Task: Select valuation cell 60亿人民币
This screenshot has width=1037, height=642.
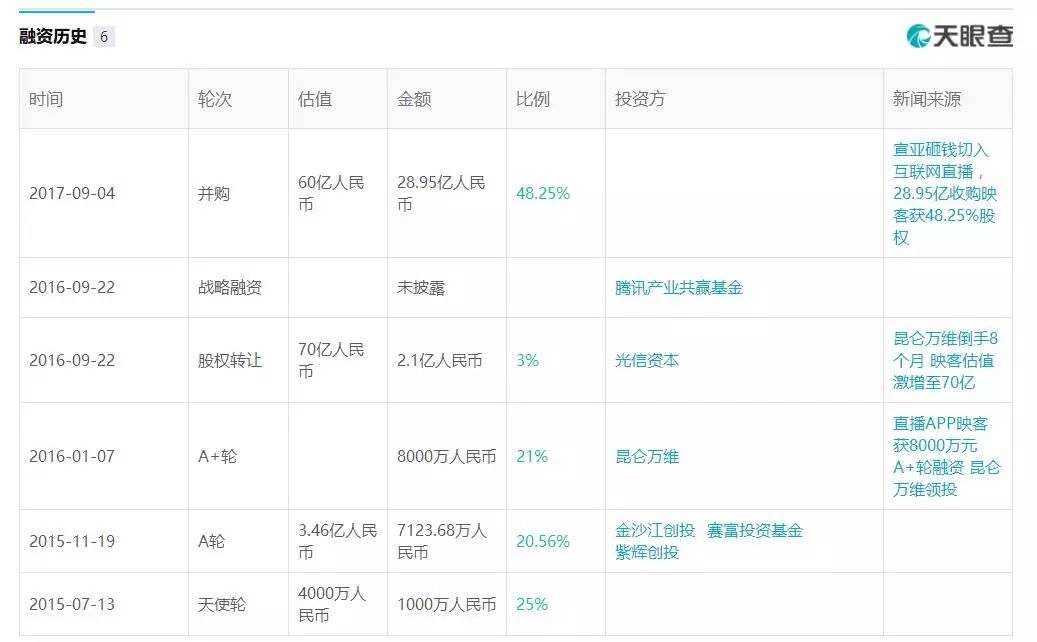Action: coord(331,193)
